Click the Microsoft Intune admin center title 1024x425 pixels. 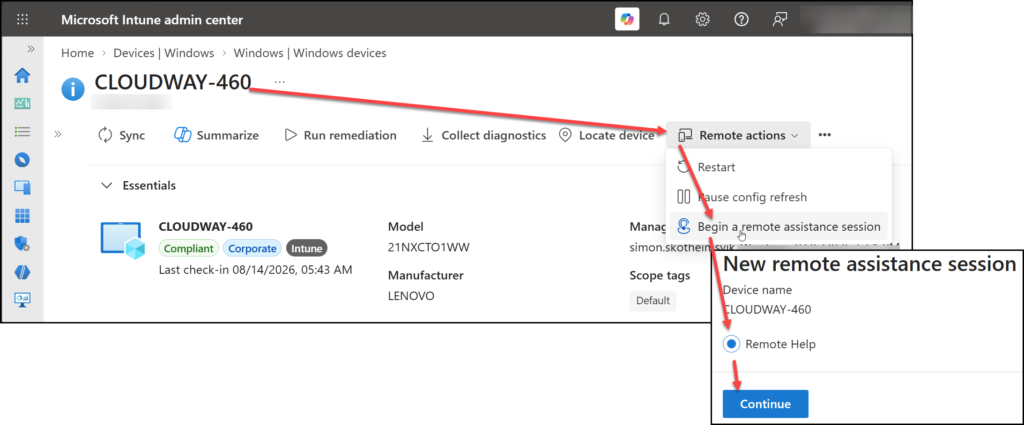(x=152, y=20)
